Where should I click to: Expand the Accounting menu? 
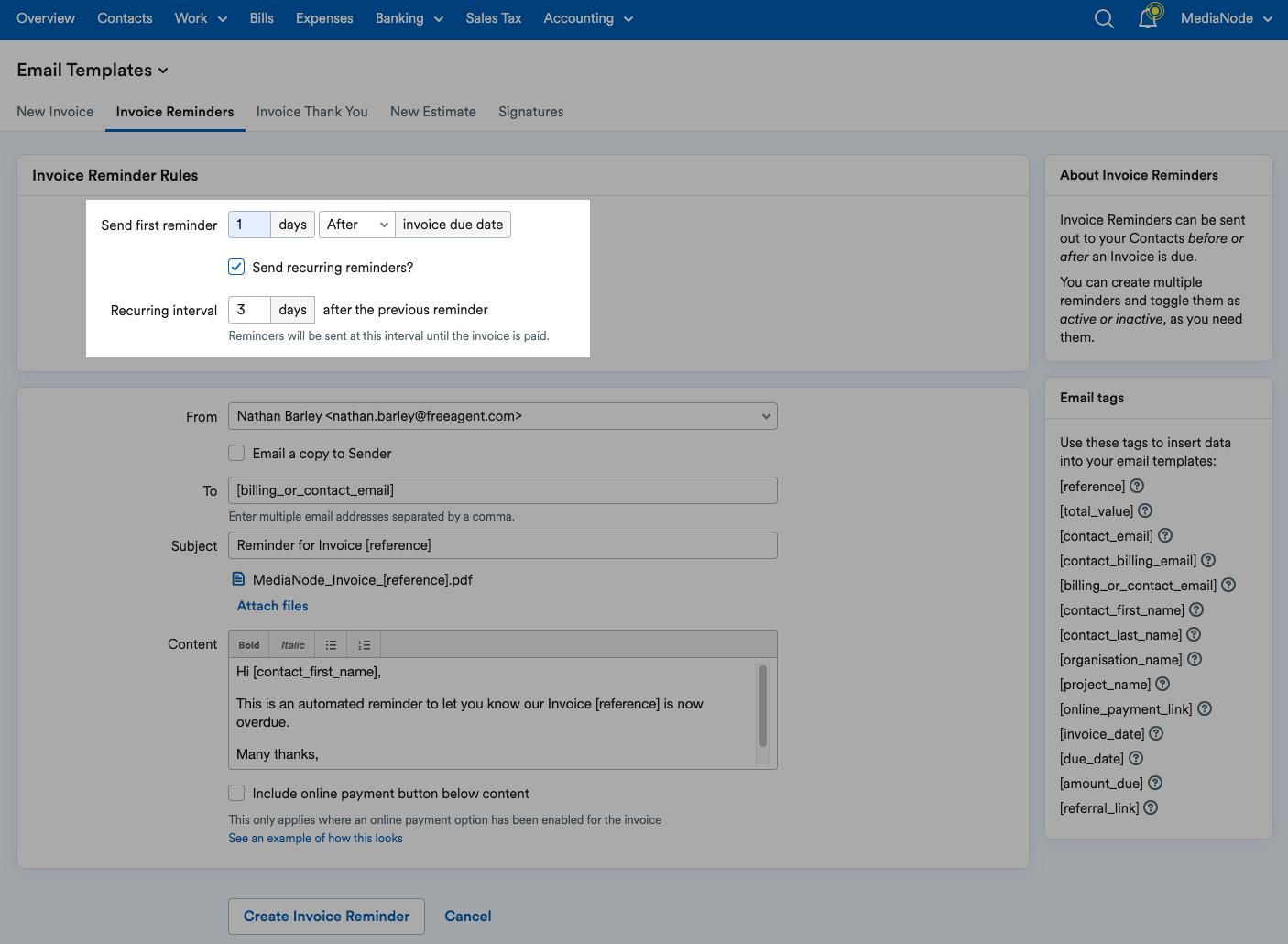tap(588, 18)
